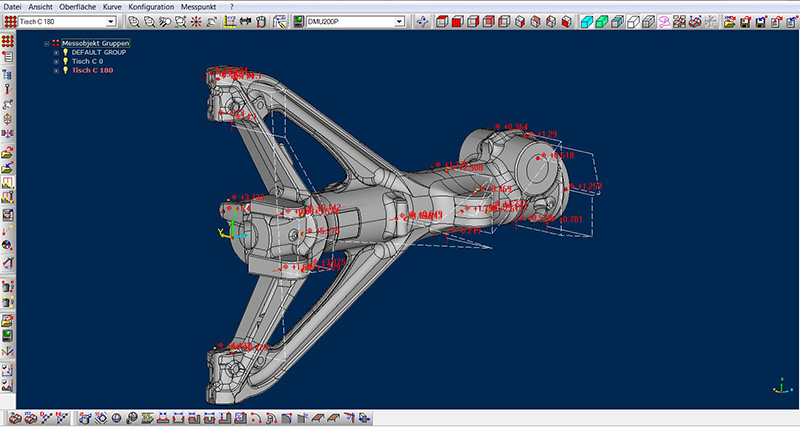Screen dimensions: 800x427
Task: Open the Kurve menu
Action: (112, 7)
